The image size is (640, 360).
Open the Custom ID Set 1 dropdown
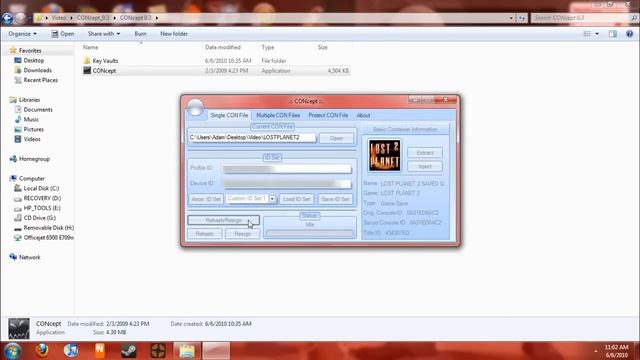pos(272,199)
